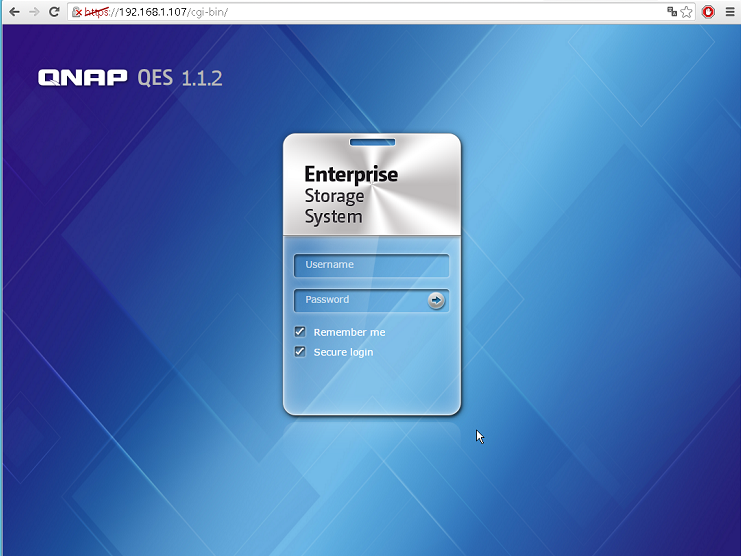The height and width of the screenshot is (556, 741).
Task: Focus the Username input field
Action: click(371, 265)
